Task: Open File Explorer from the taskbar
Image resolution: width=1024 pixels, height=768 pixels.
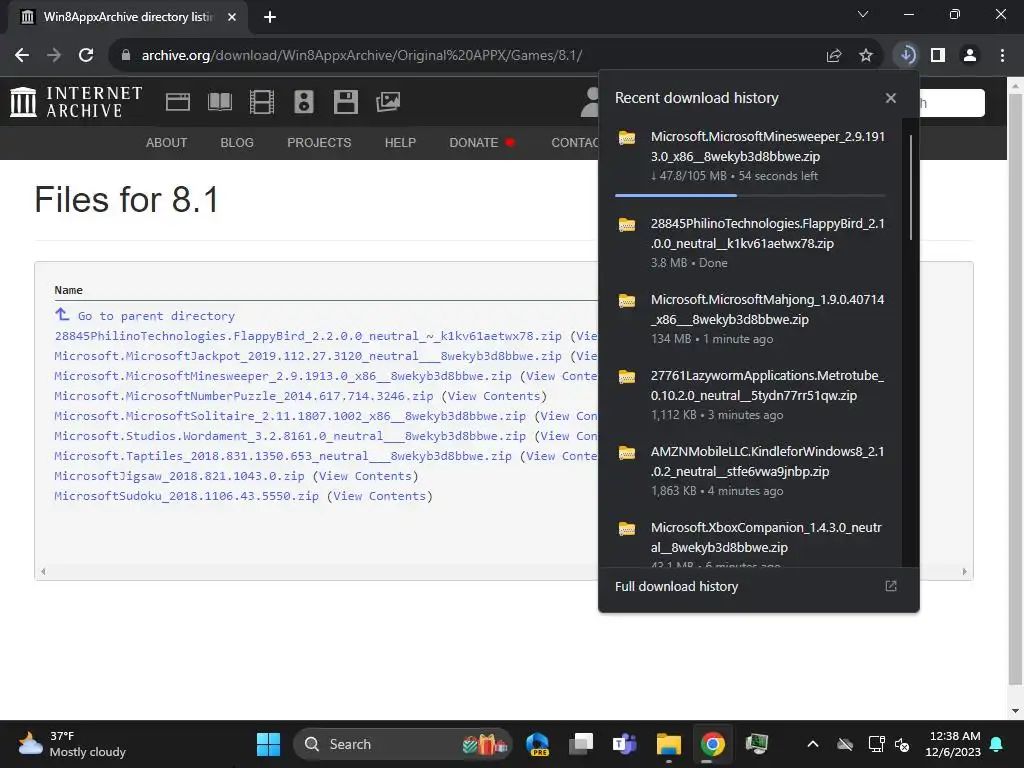Action: (669, 744)
